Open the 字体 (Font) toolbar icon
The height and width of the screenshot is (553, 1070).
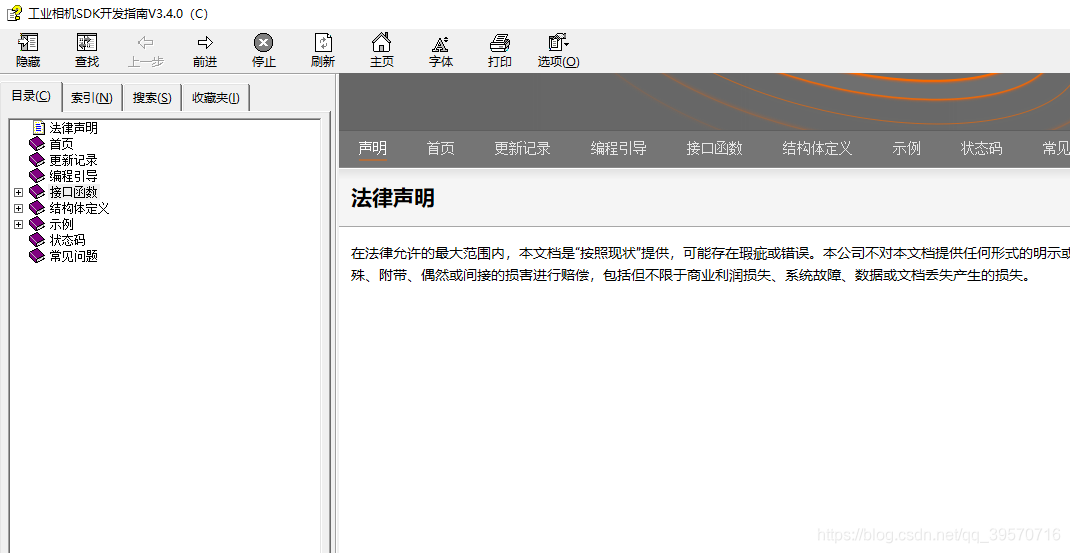pyautogui.click(x=441, y=43)
